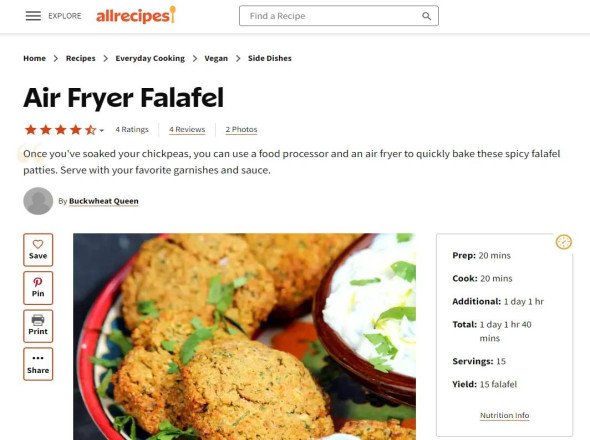
Task: Navigate to Everyday Cooking breadcrumb
Action: tap(150, 58)
